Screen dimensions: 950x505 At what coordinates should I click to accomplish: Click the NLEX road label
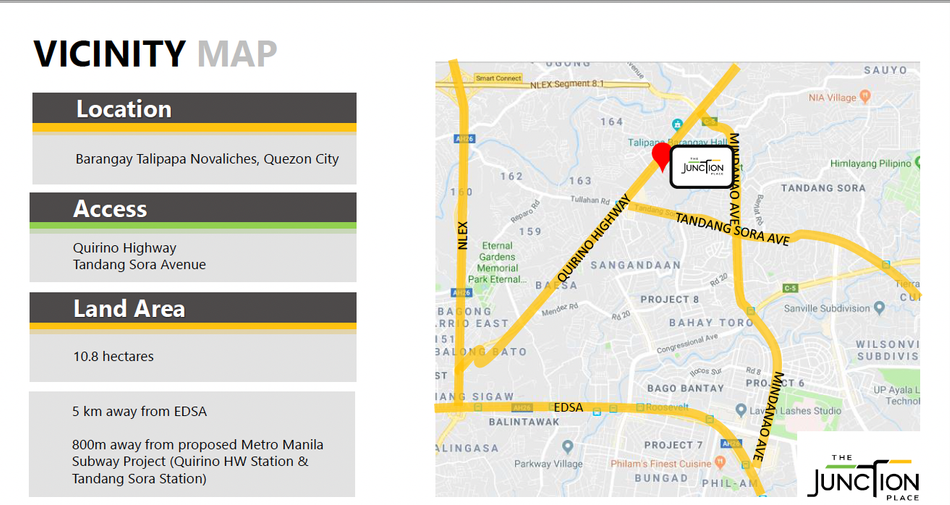[x=463, y=236]
